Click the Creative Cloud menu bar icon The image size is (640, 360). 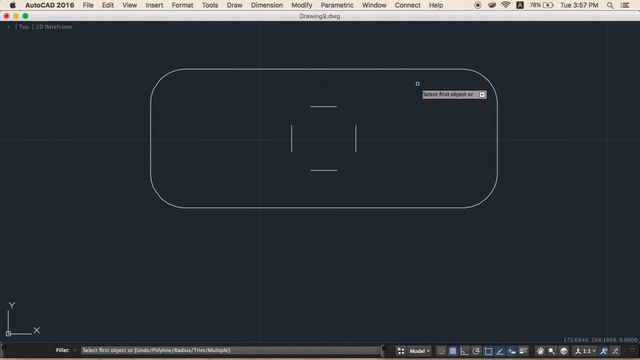(x=492, y=5)
